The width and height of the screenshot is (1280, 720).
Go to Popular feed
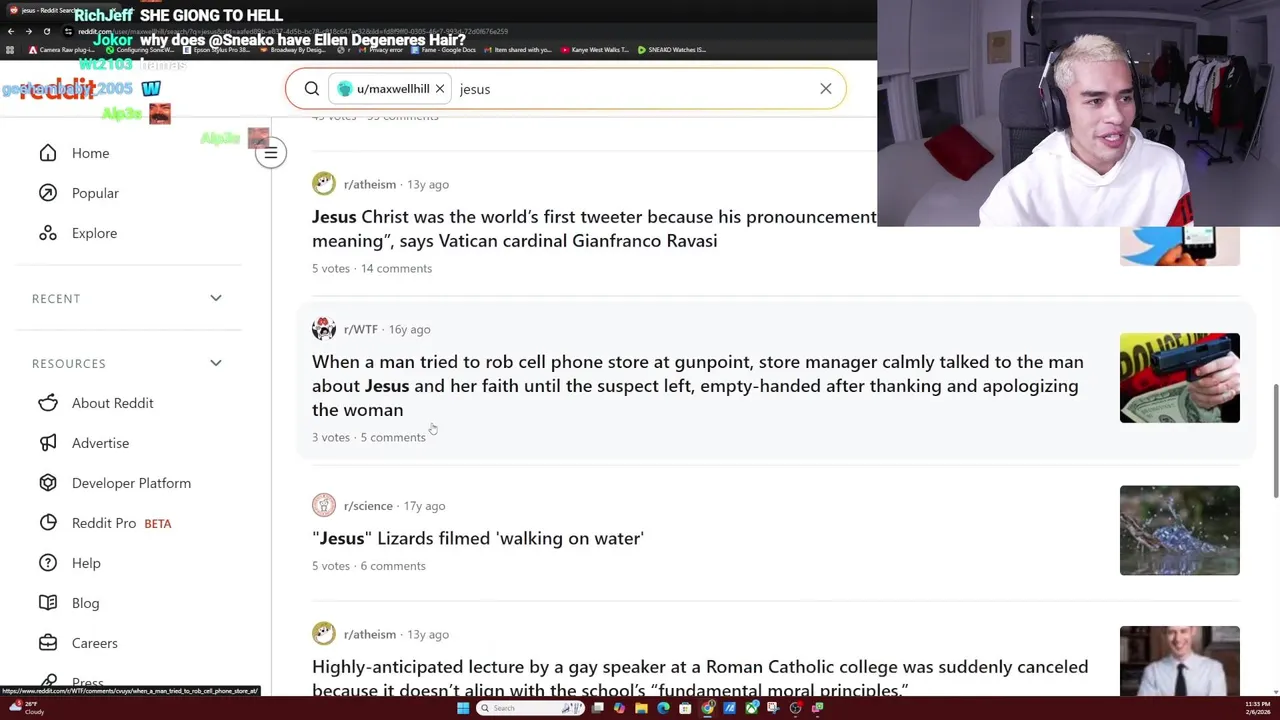click(x=95, y=193)
